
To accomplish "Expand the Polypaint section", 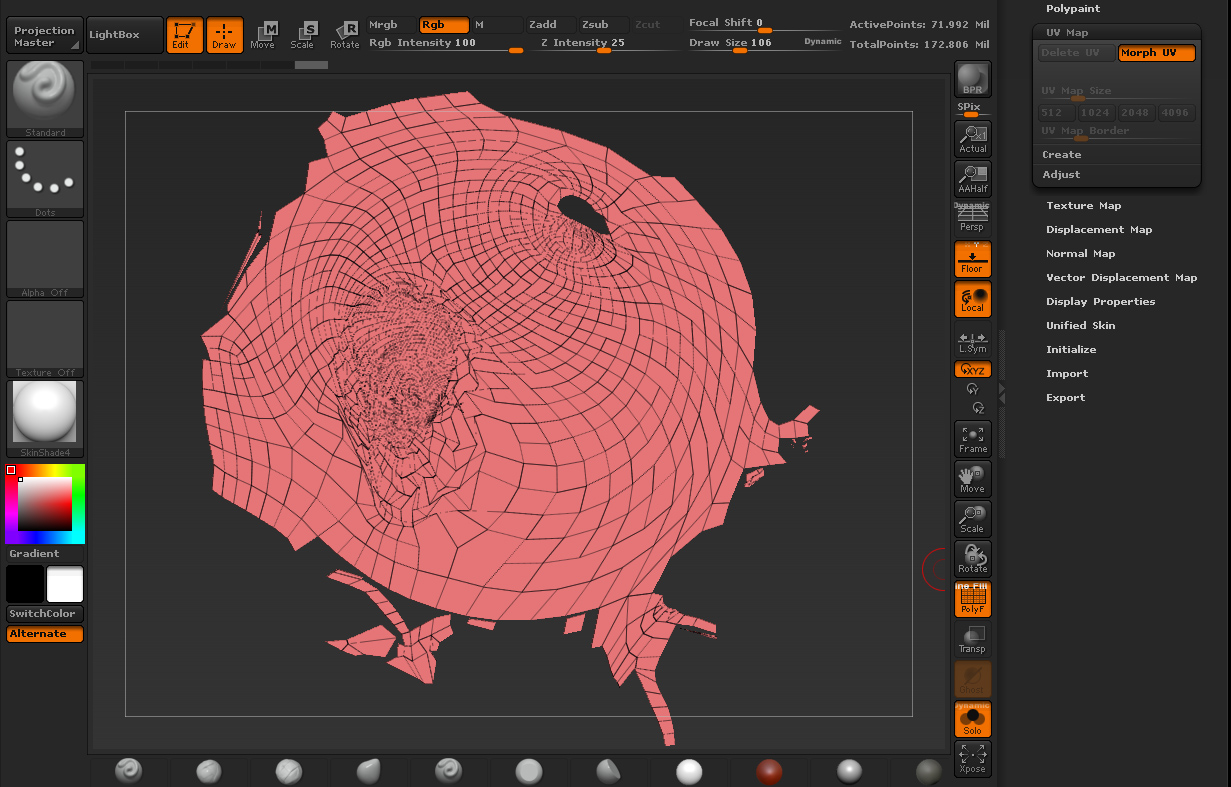I will point(1073,8).
